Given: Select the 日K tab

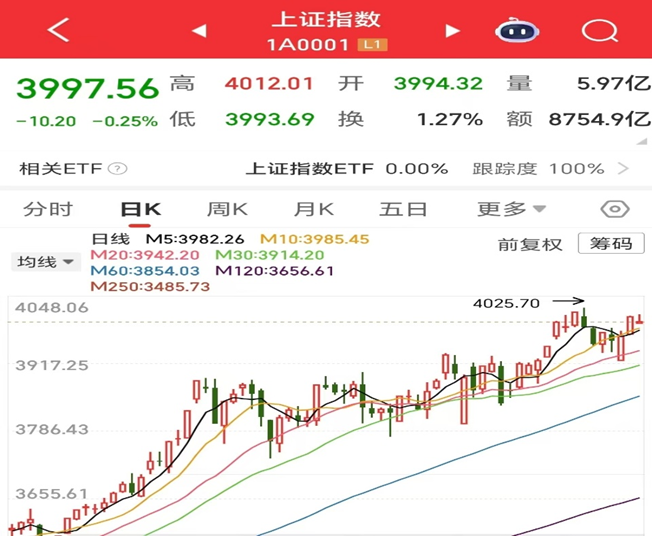Looking at the screenshot, I should click(141, 209).
